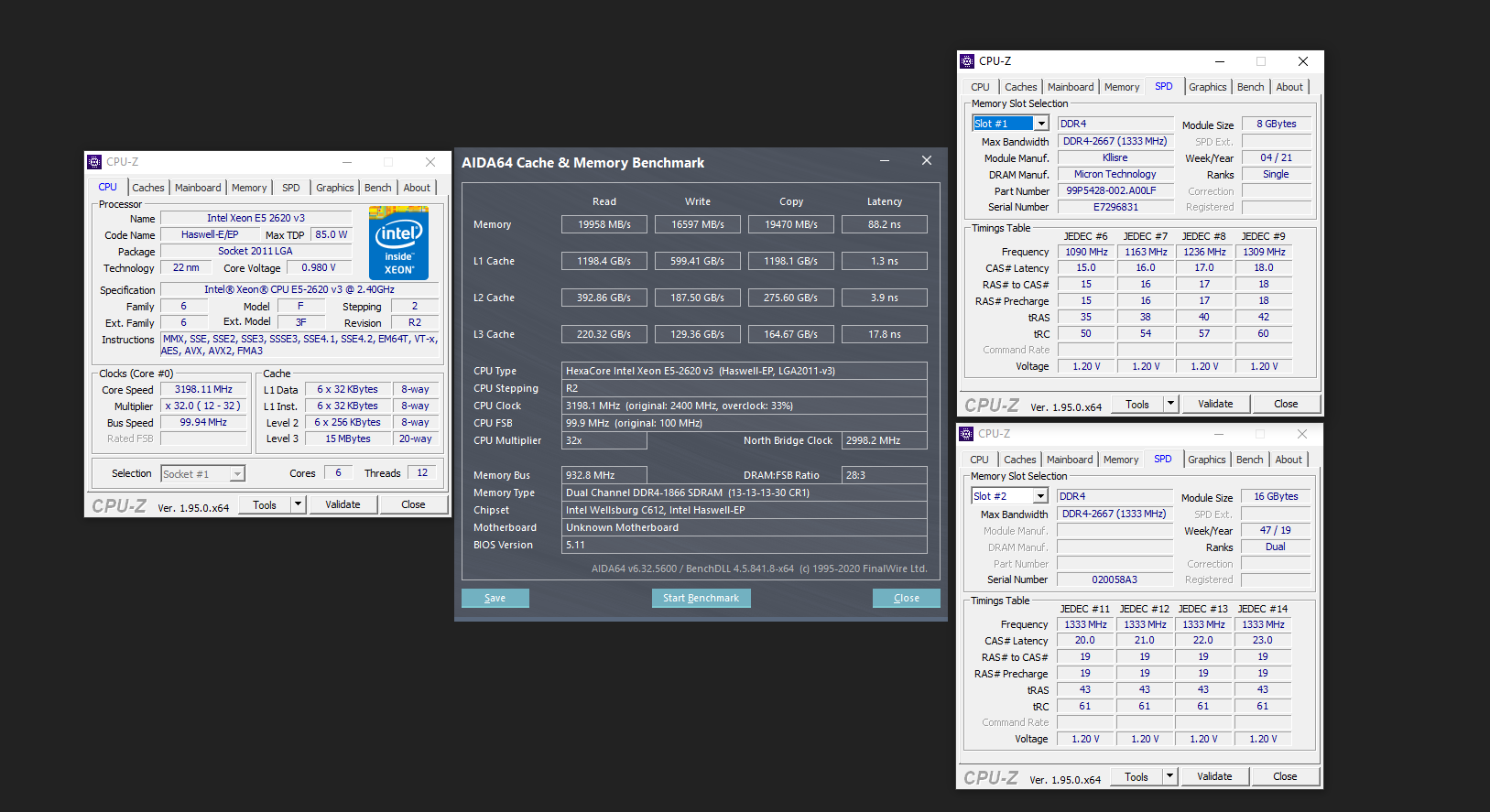Switch to Caches tab in the processor CPU-Z window
Image resolution: width=1490 pixels, height=812 pixels.
point(148,188)
